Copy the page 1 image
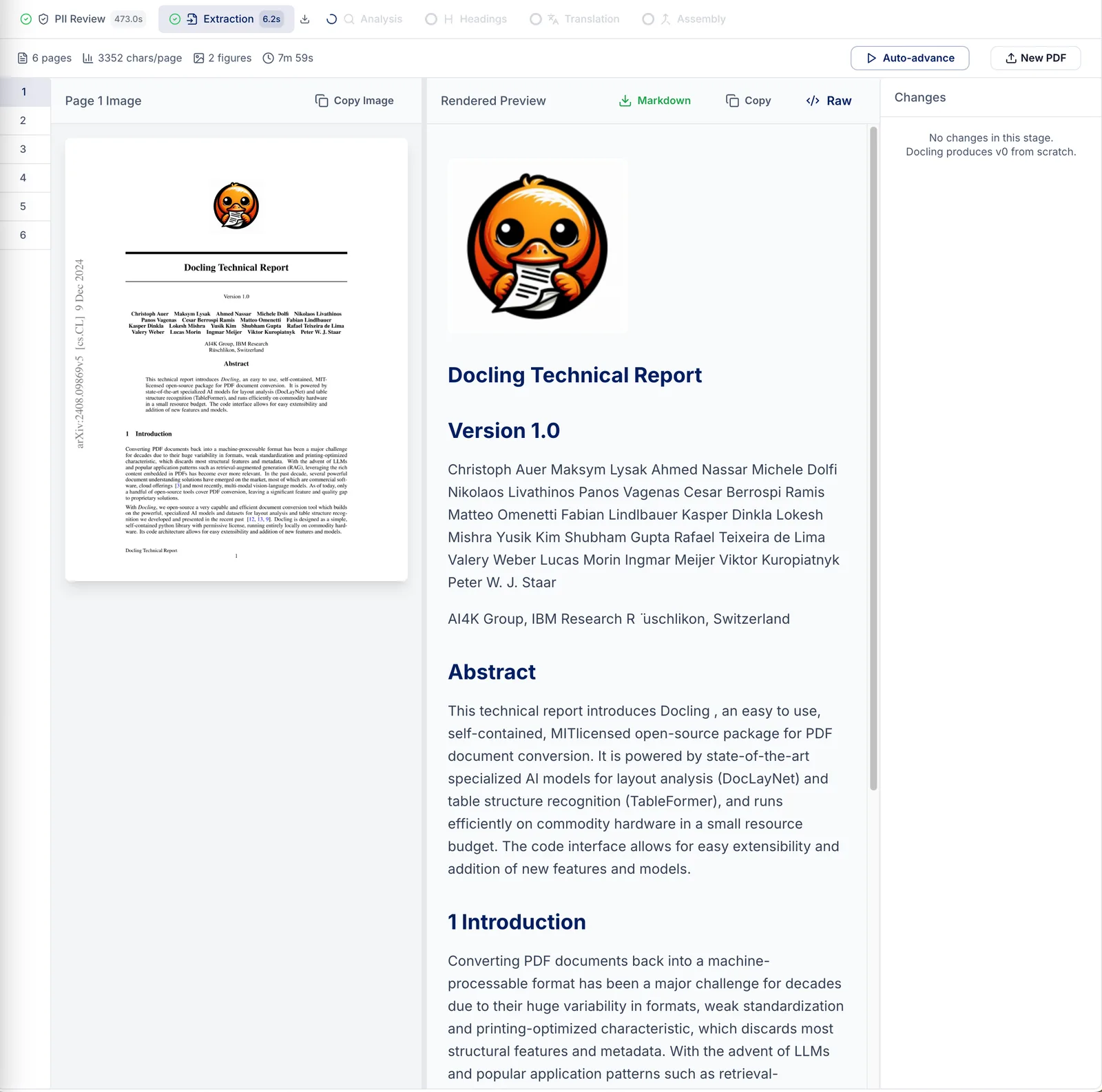 click(355, 101)
